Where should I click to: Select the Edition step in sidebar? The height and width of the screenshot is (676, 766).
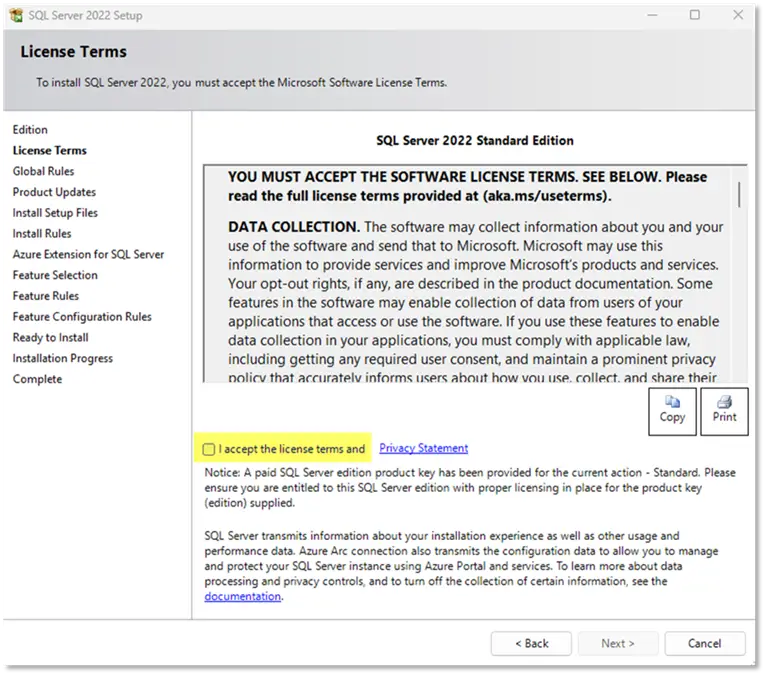pyautogui.click(x=30, y=129)
